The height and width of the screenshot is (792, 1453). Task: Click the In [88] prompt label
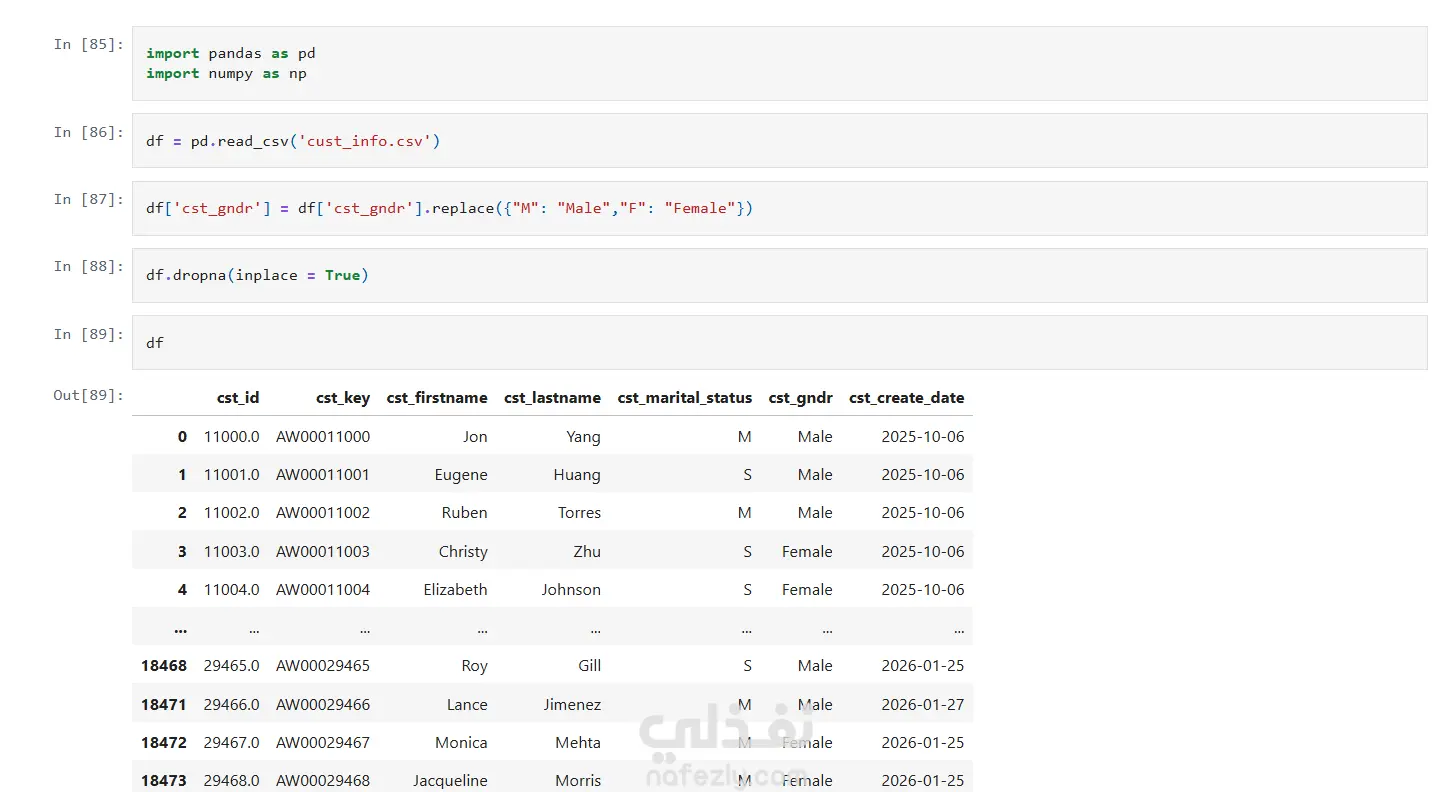point(88,266)
